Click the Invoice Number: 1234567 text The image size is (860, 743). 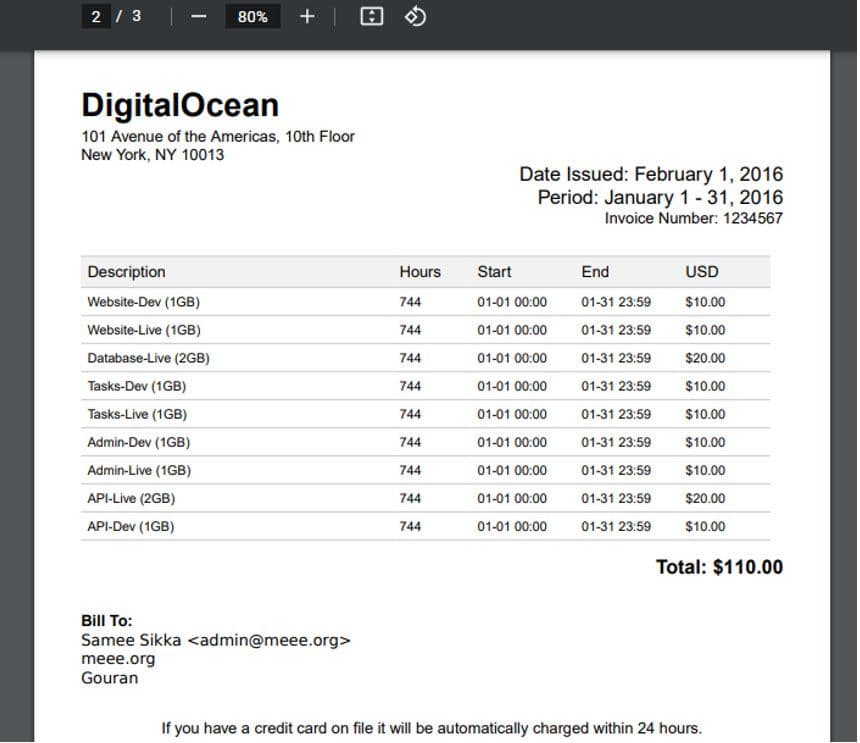pos(693,218)
